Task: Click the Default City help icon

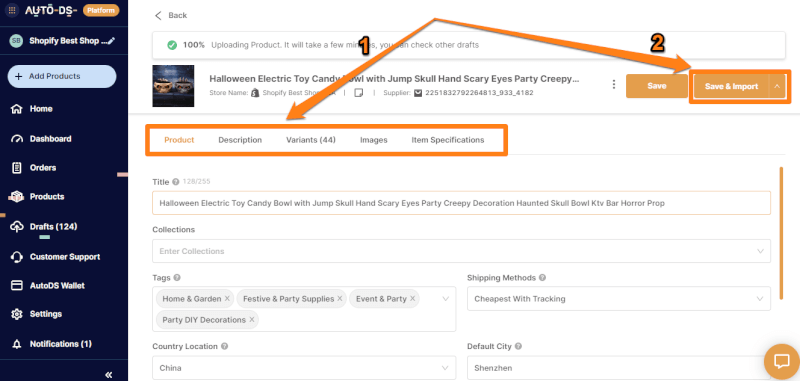Action: (x=518, y=346)
